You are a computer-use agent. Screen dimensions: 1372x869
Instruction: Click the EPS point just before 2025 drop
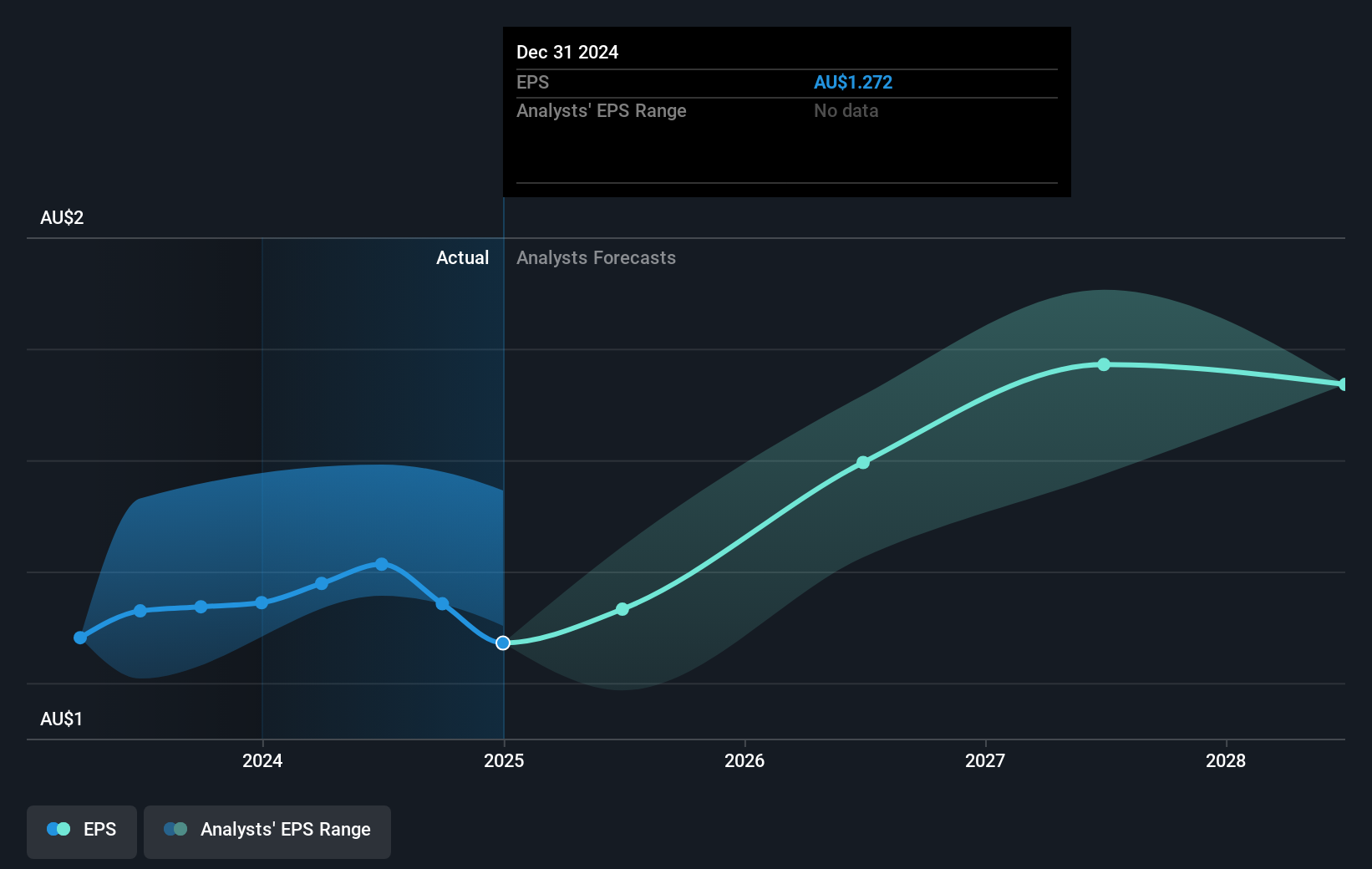(x=442, y=603)
